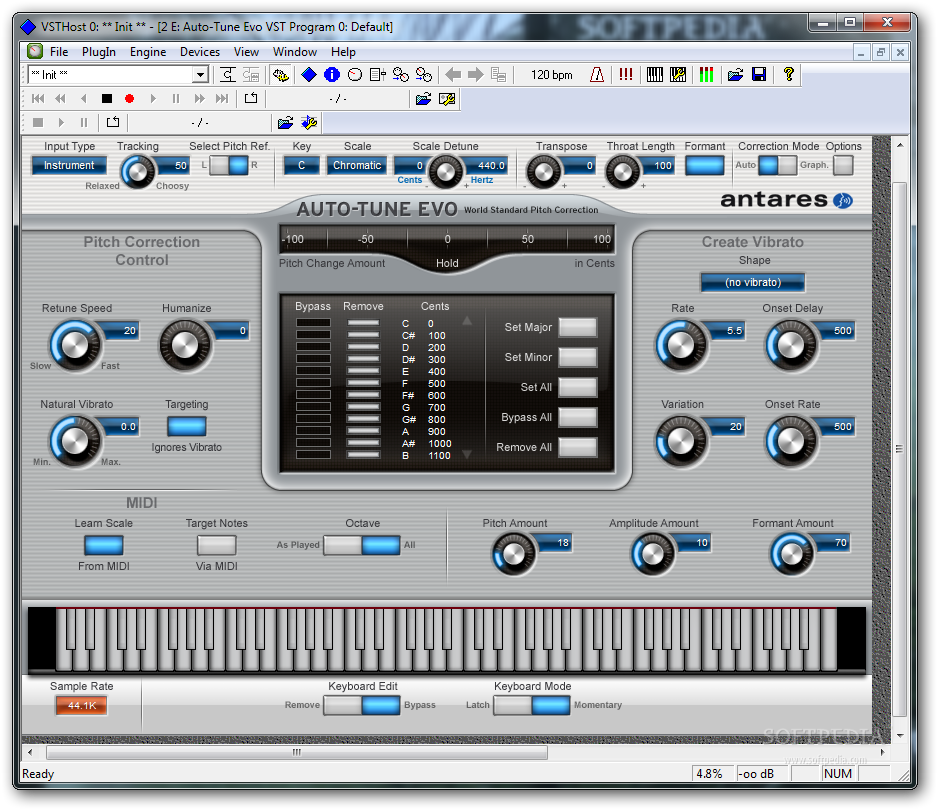Toggle the Select Pitch Ref. L/R switch
Screen dimensions: 938x810
pos(229,165)
